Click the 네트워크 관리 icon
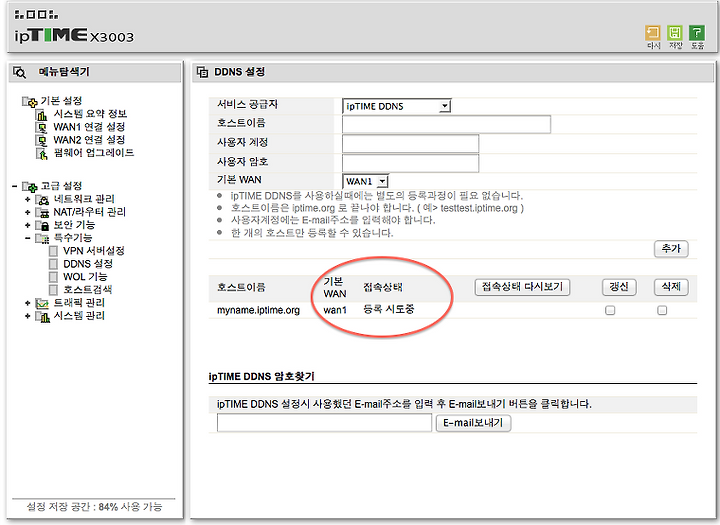The width and height of the screenshot is (720, 525). pyautogui.click(x=42, y=200)
